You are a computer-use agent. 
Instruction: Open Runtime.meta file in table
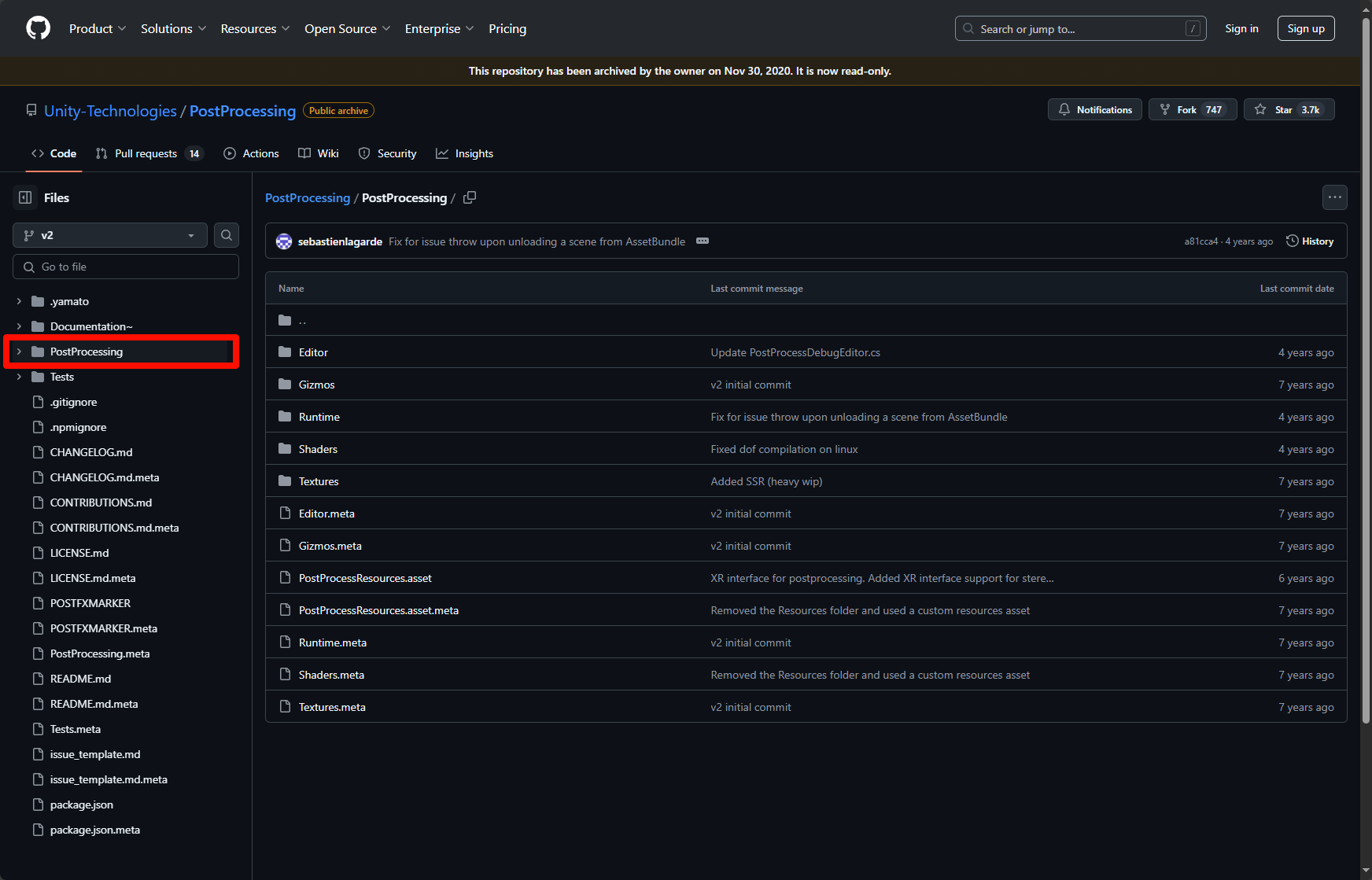tap(333, 643)
